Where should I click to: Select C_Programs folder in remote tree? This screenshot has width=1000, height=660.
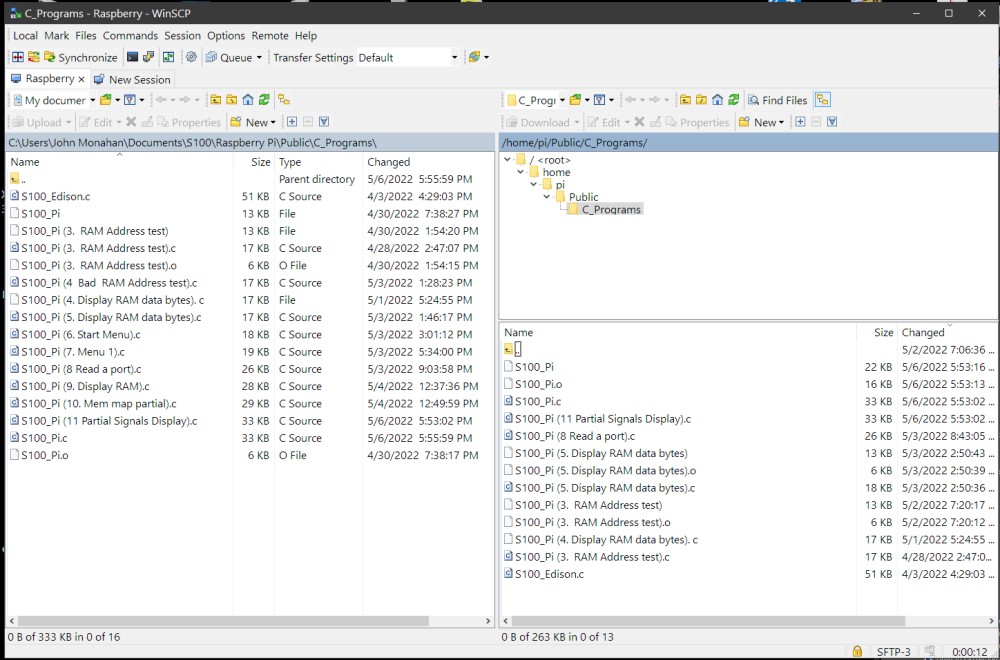pyautogui.click(x=605, y=209)
